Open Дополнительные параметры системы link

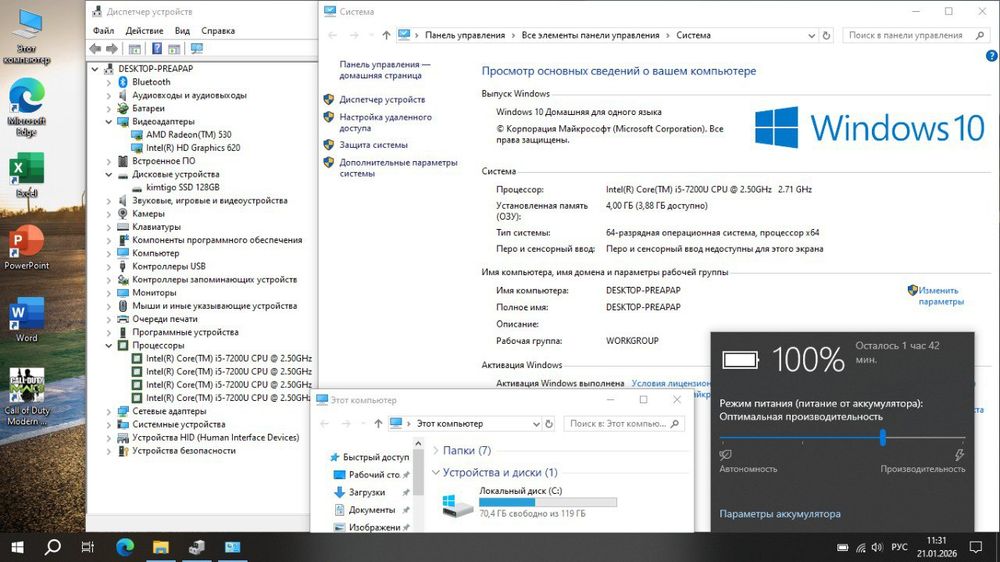click(x=398, y=168)
